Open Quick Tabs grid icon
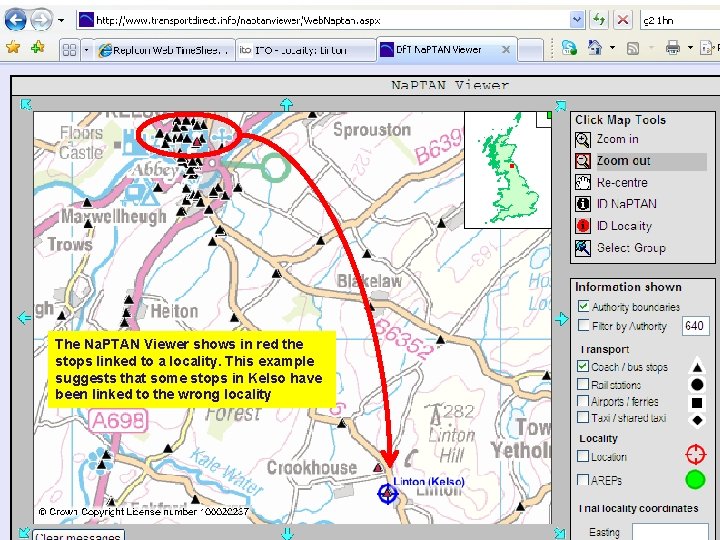This screenshot has width=720, height=540. tap(69, 50)
